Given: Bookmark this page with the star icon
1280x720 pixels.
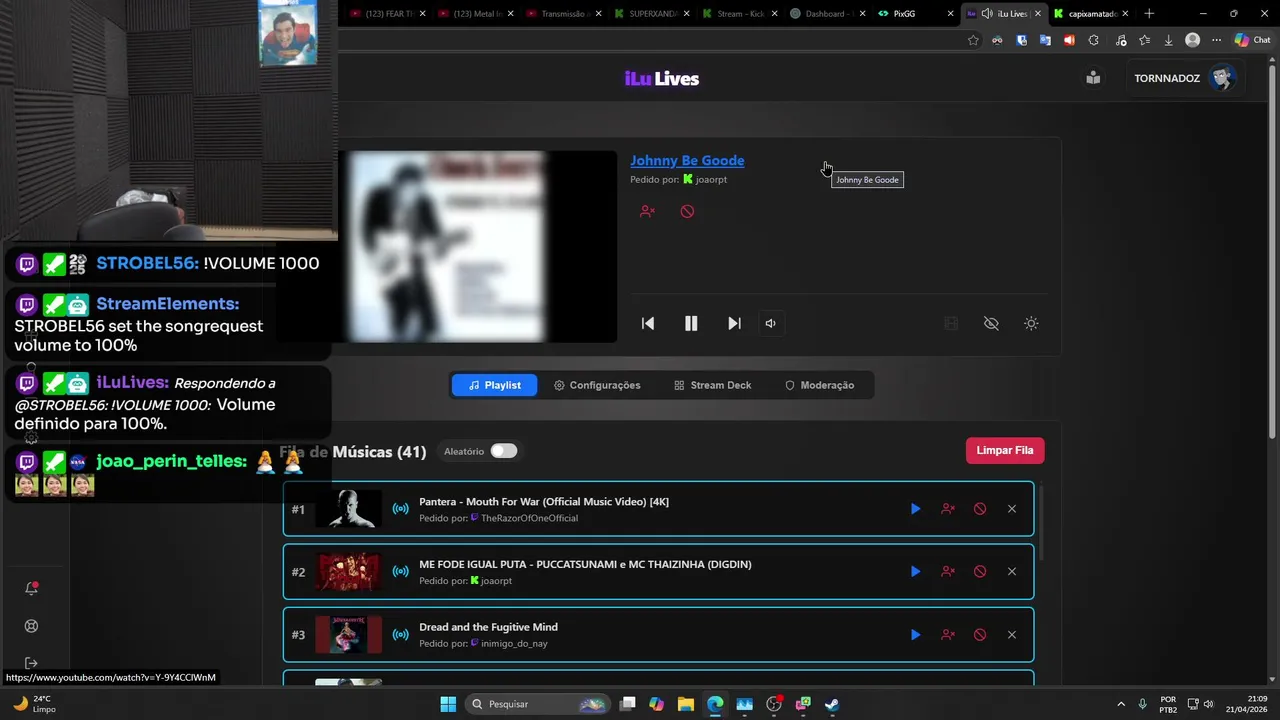Looking at the screenshot, I should pyautogui.click(x=973, y=40).
